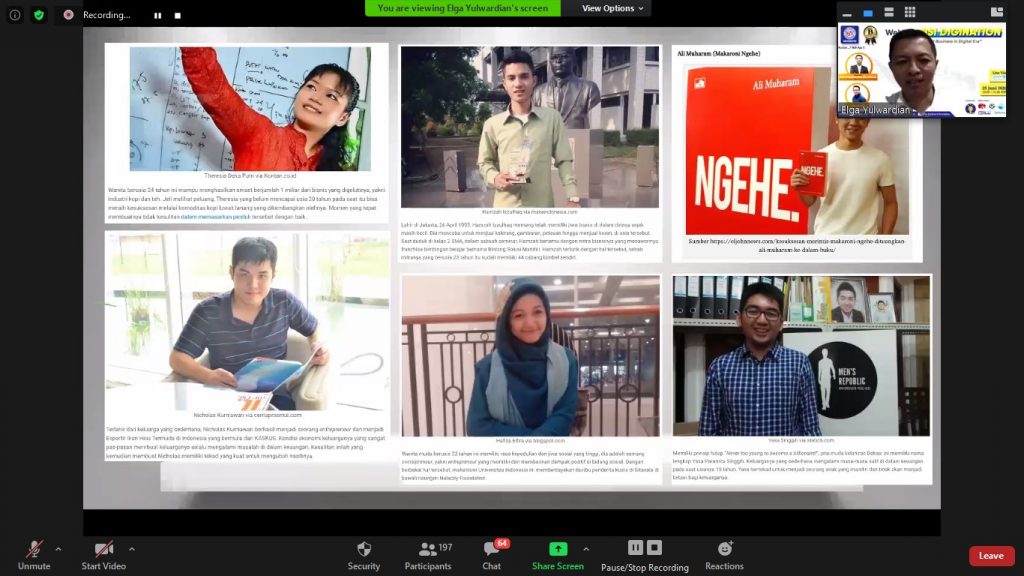Image resolution: width=1024 pixels, height=576 pixels.
Task: Open the Chat panel
Action: (x=491, y=553)
